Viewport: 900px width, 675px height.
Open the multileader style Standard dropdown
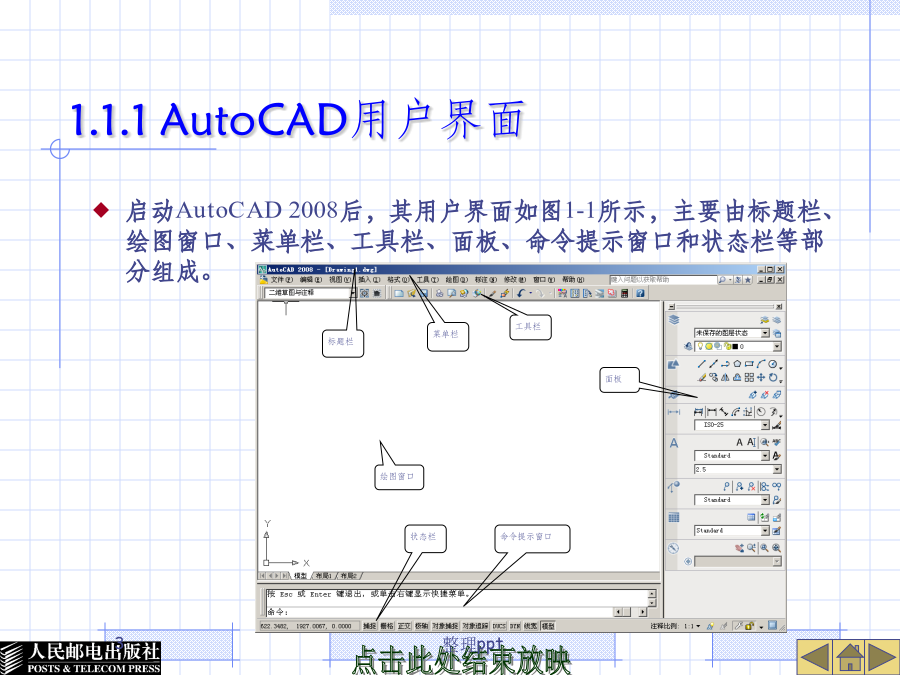click(x=732, y=500)
